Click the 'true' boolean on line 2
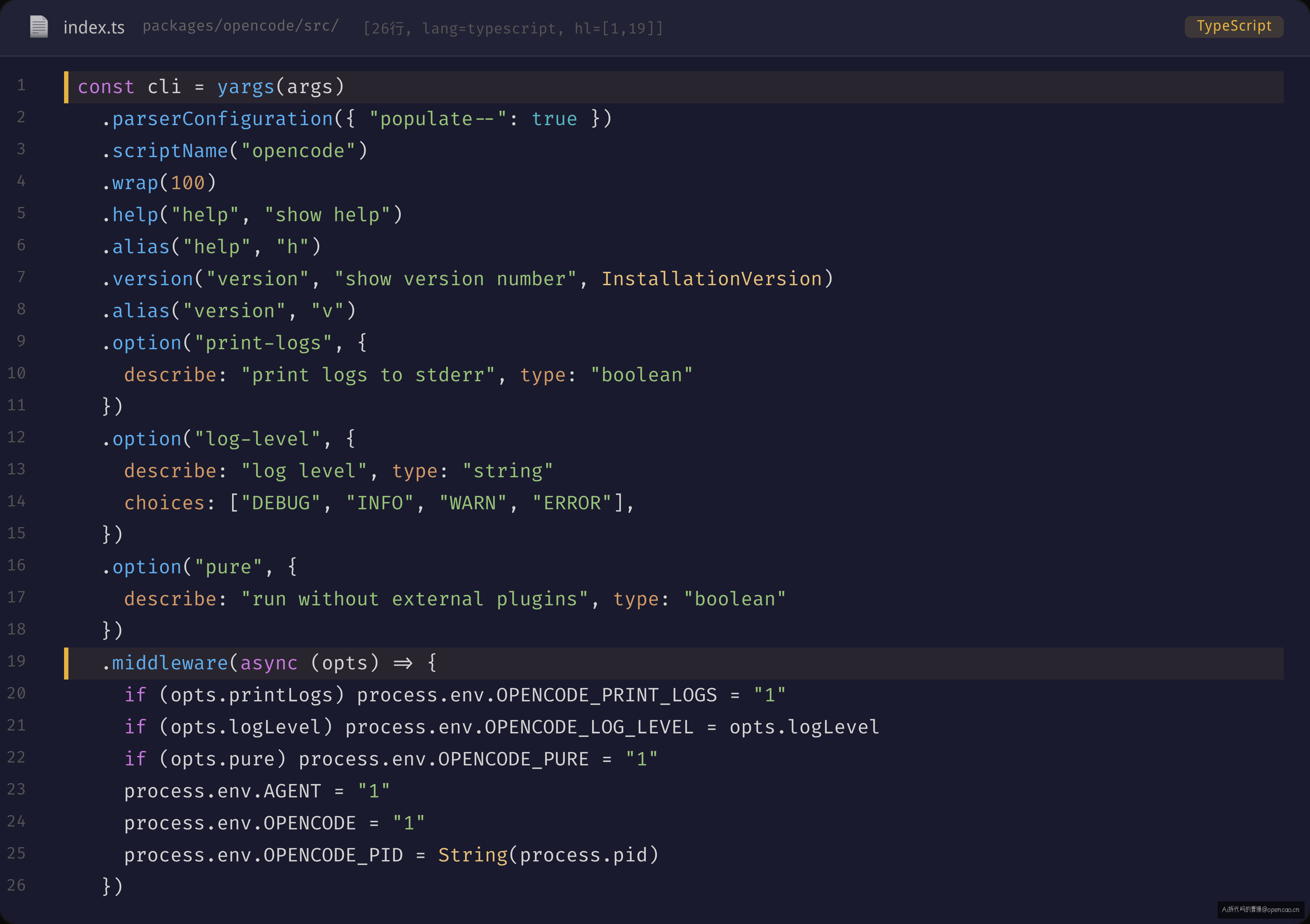This screenshot has height=924, width=1310. pyautogui.click(x=555, y=119)
